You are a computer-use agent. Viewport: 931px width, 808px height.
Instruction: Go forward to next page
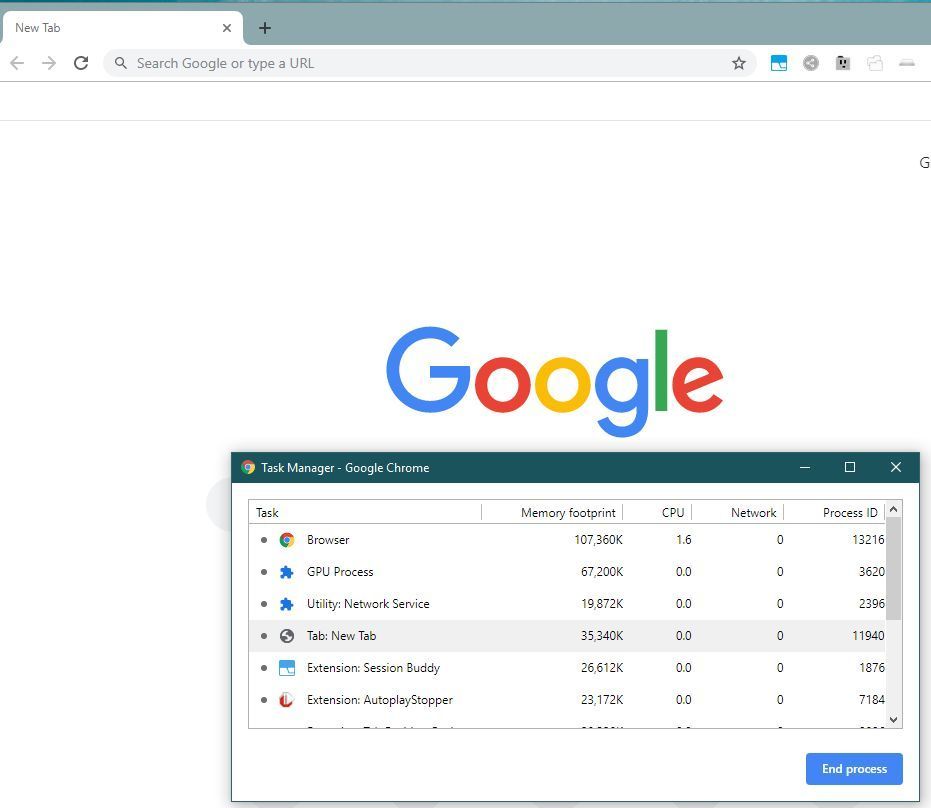tap(49, 63)
